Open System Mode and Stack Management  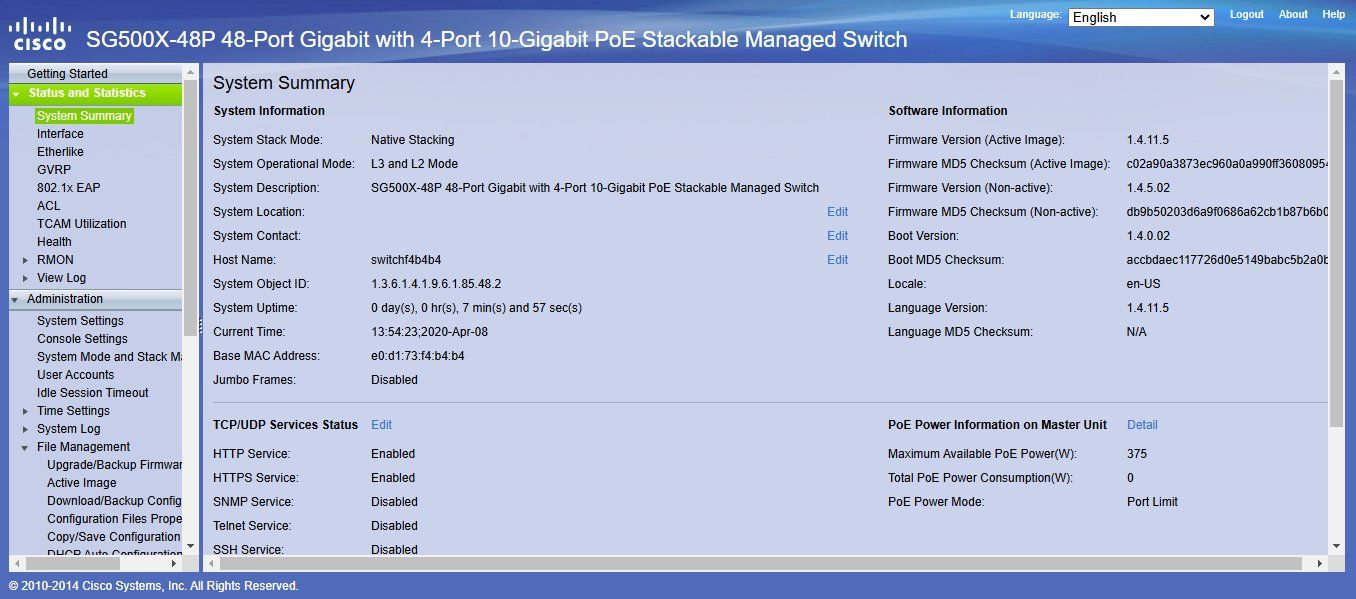click(109, 357)
